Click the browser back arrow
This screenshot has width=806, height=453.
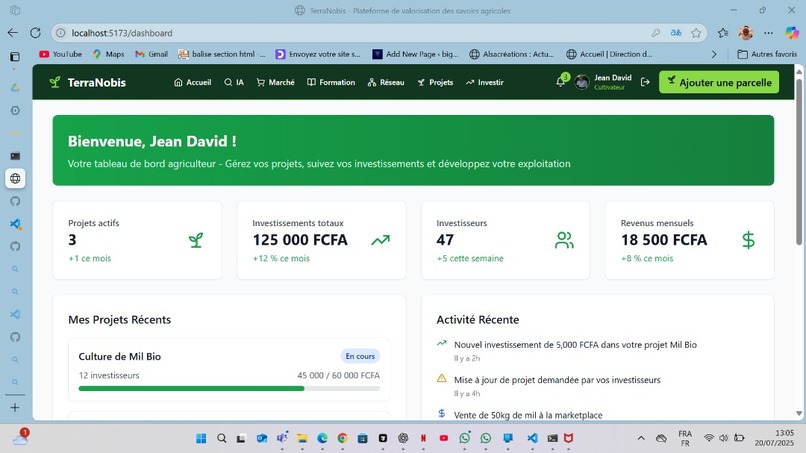tap(13, 33)
